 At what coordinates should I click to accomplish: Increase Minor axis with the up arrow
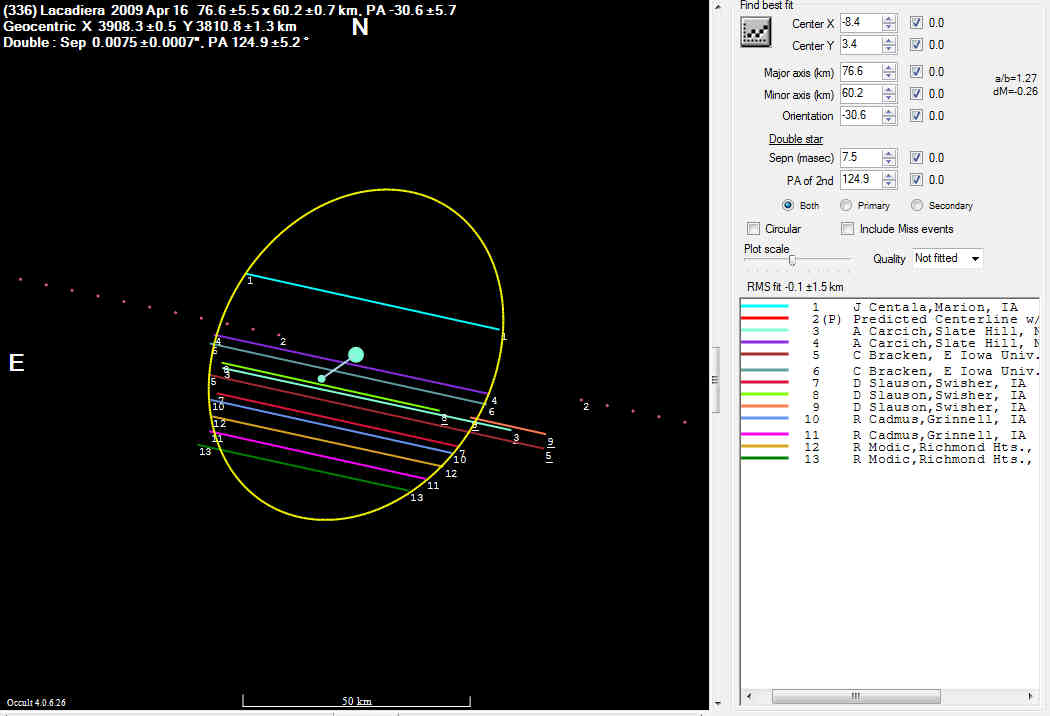(889, 90)
